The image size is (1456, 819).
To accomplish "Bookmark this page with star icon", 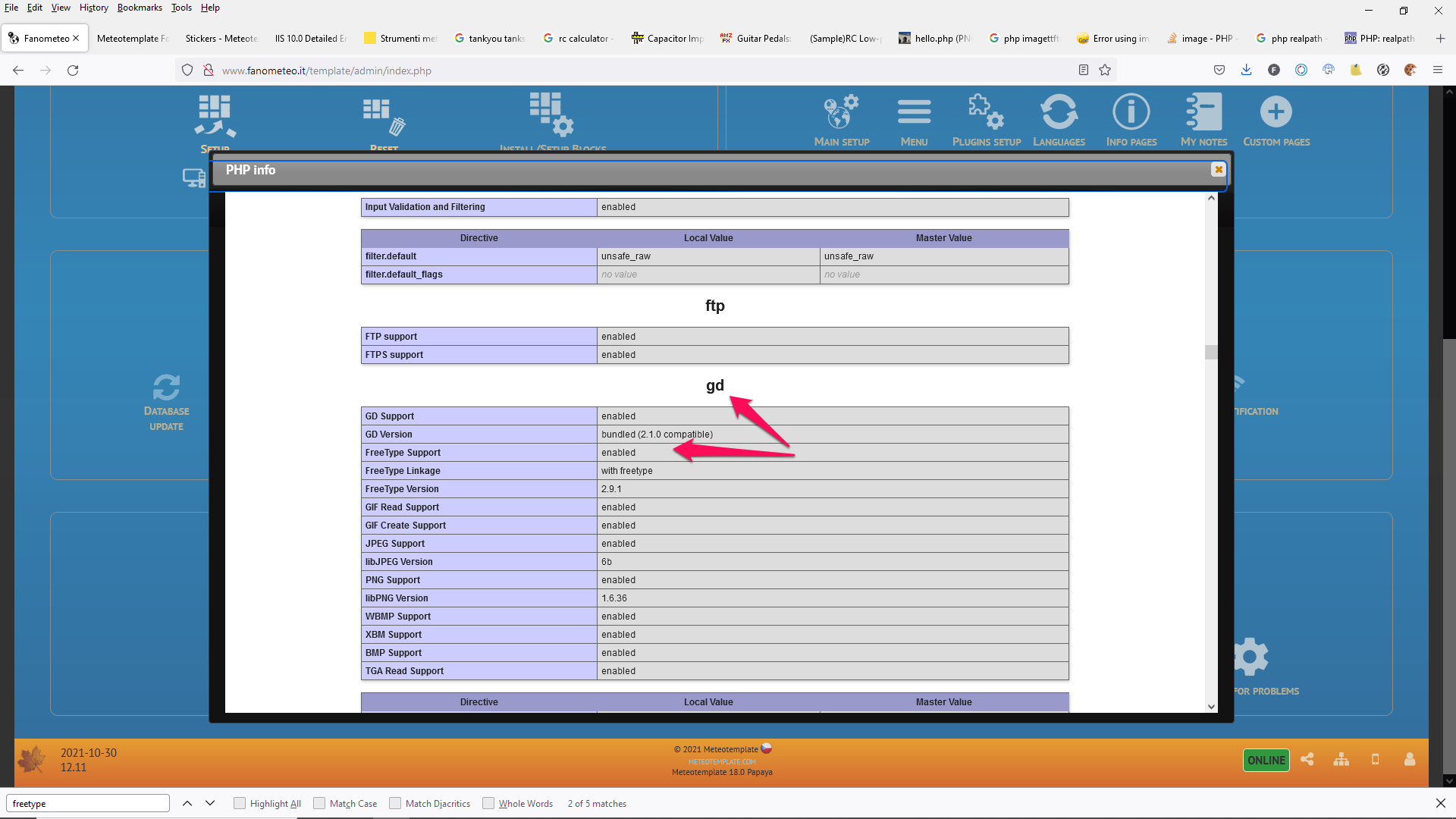I will 1105,70.
